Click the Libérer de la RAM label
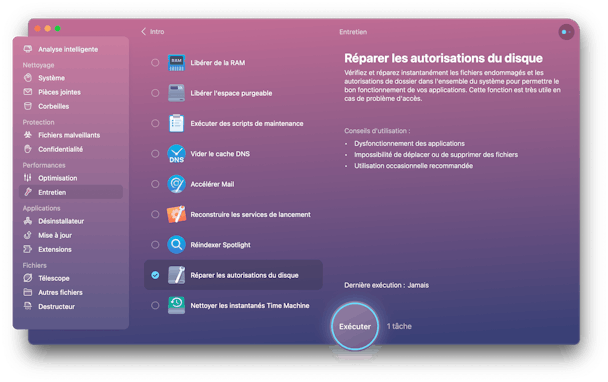 click(x=218, y=63)
